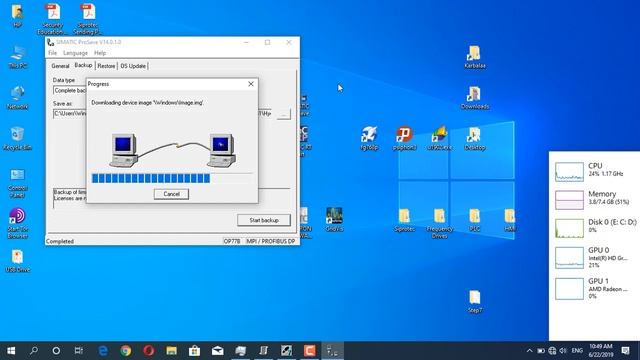Open the notification Action Center
This screenshot has width=640, height=360.
(625, 351)
